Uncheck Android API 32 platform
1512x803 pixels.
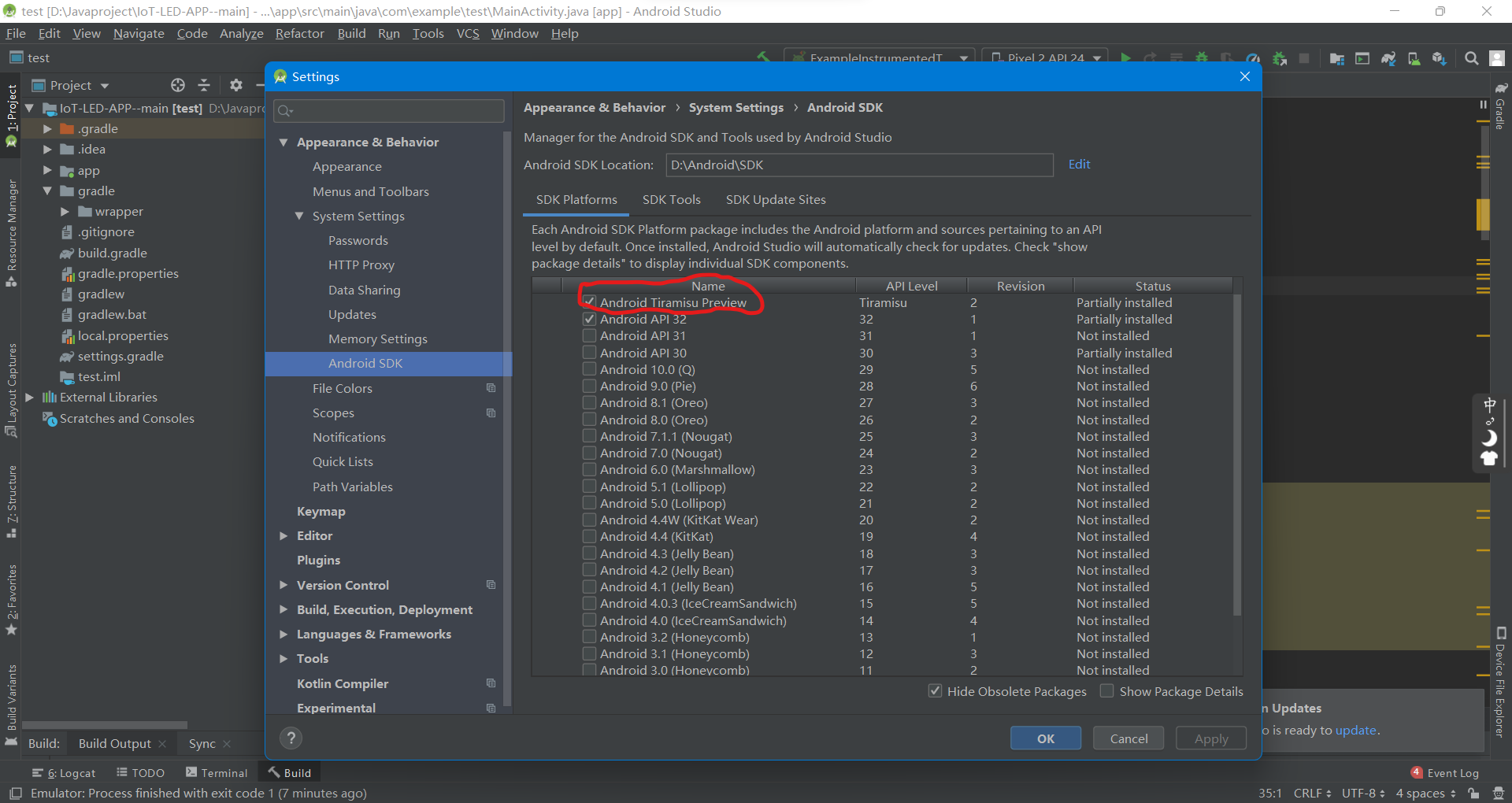coord(589,319)
